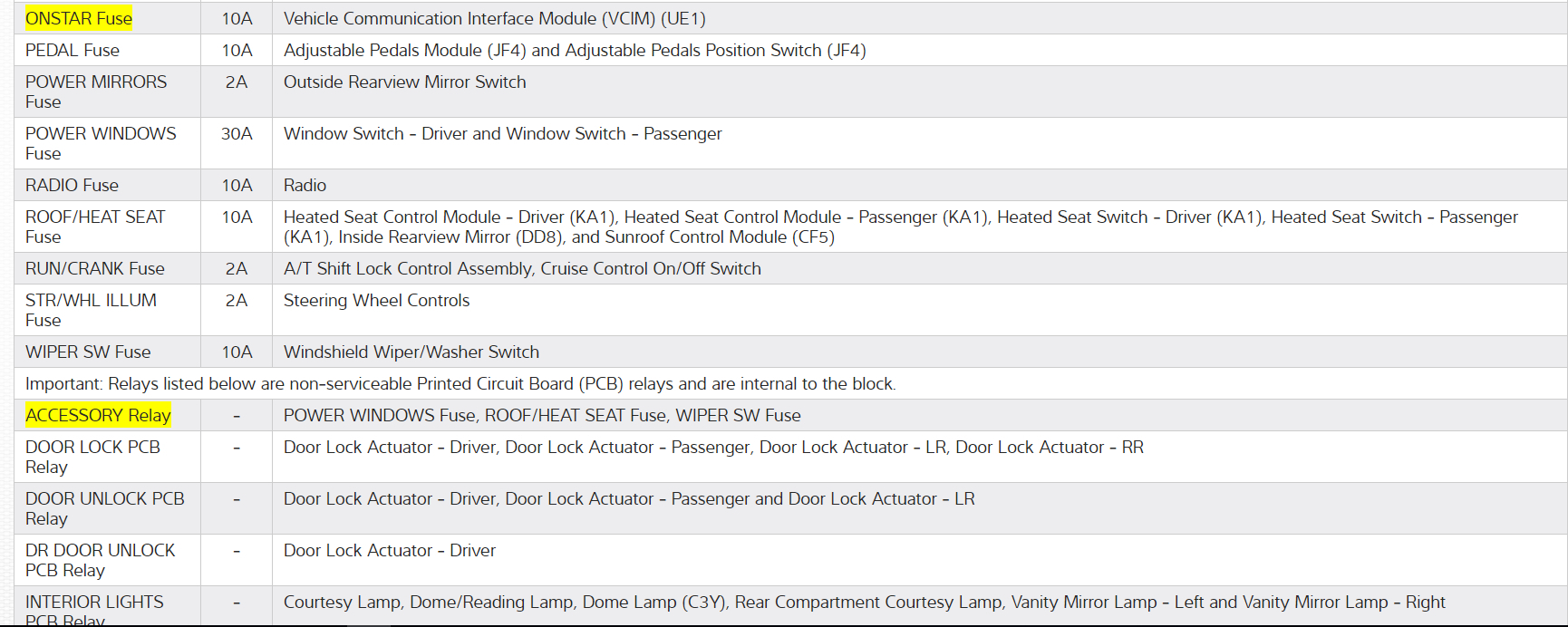Click the WIPER SW Fuse row name
Viewport: 1568px width, 627px height.
pos(88,352)
